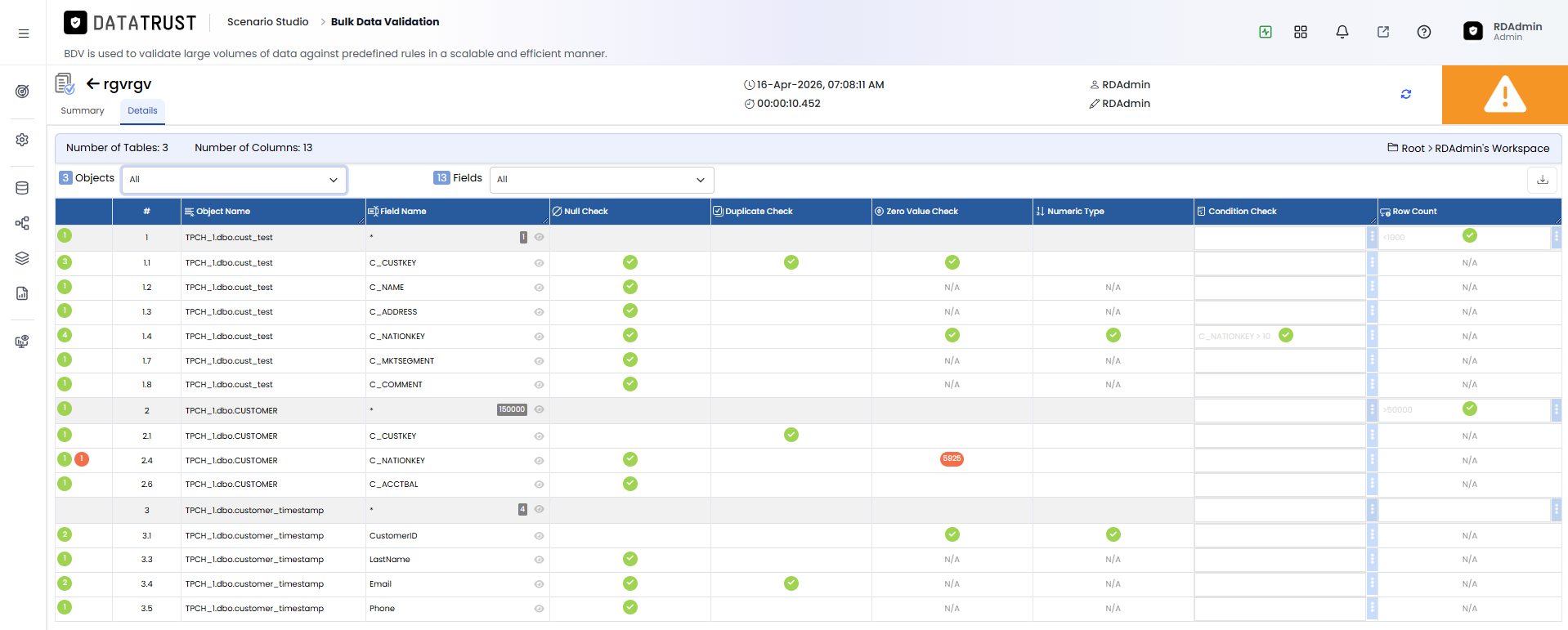Switch to the Summary tab
1568x630 pixels.
pos(83,111)
